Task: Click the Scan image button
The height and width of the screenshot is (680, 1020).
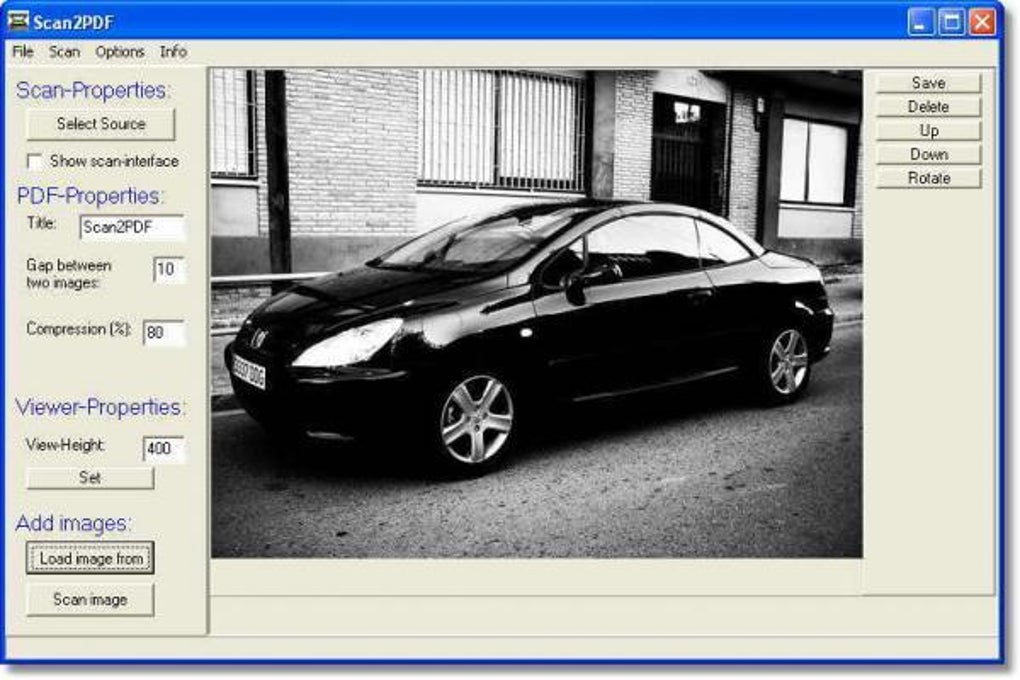Action: [90, 599]
